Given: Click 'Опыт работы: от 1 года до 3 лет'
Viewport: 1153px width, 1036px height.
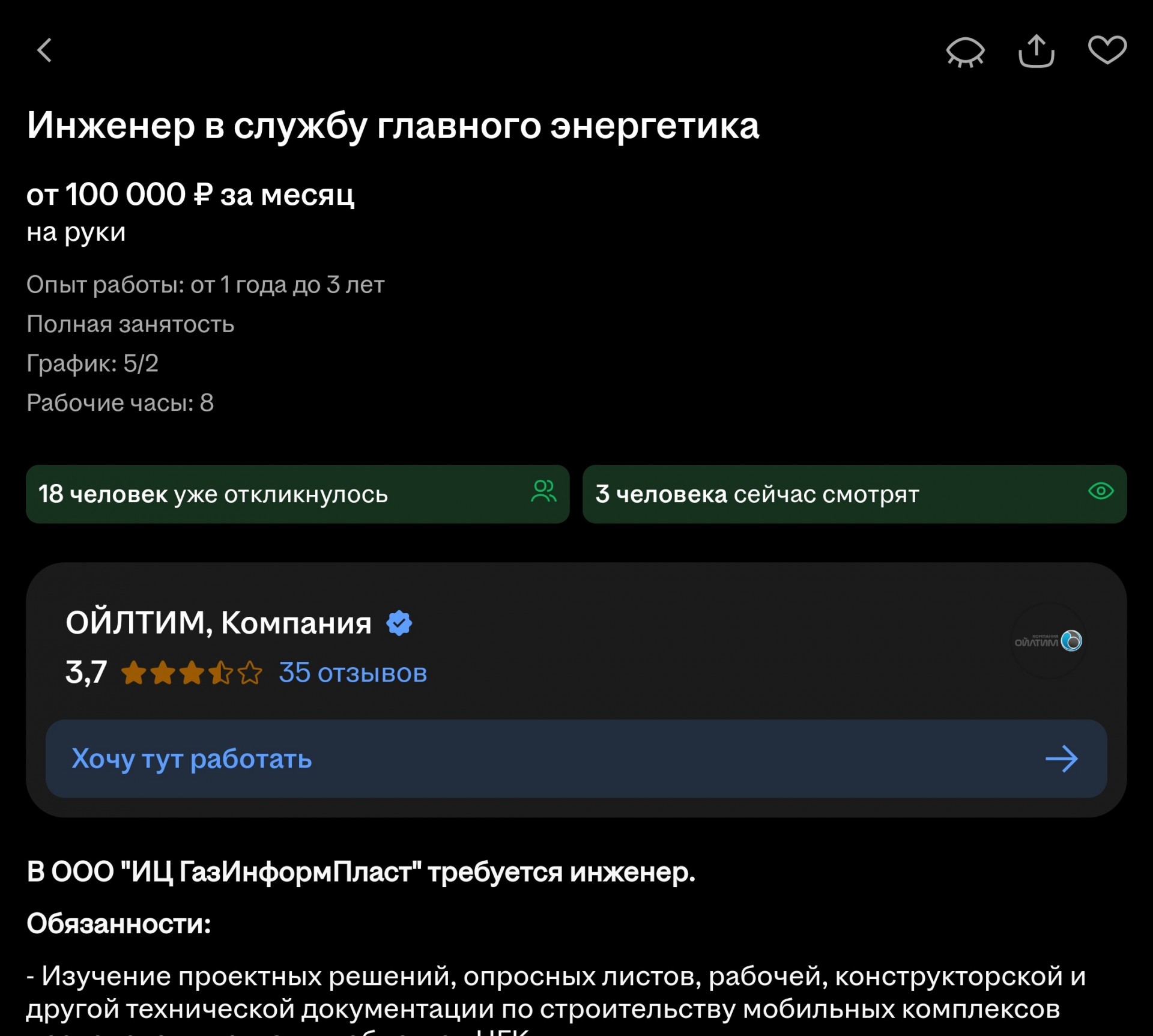Looking at the screenshot, I should click(x=205, y=285).
